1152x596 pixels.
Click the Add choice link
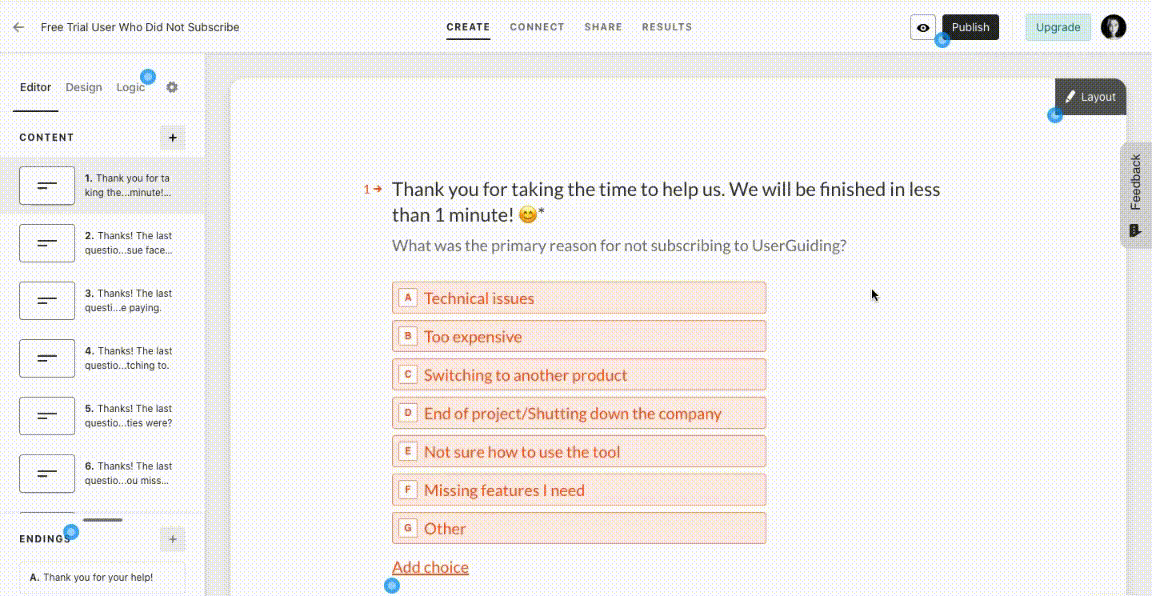[x=430, y=567]
